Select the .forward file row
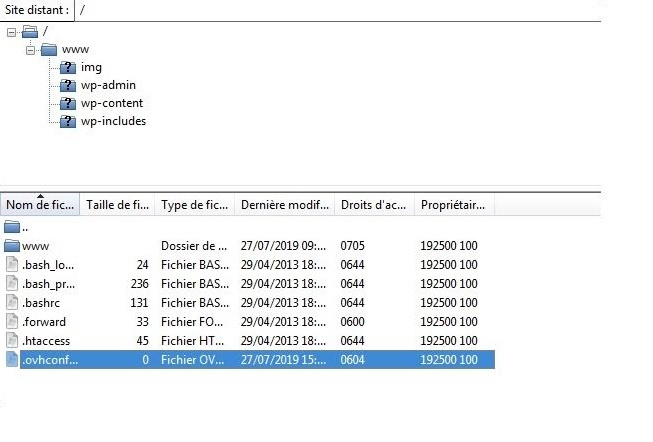Screen dimensions: 653x442 click(249, 322)
